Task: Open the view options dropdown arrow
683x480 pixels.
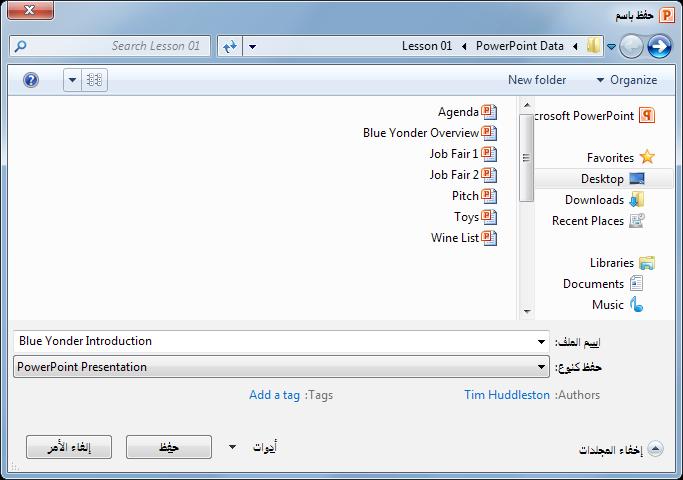Action: tap(72, 80)
